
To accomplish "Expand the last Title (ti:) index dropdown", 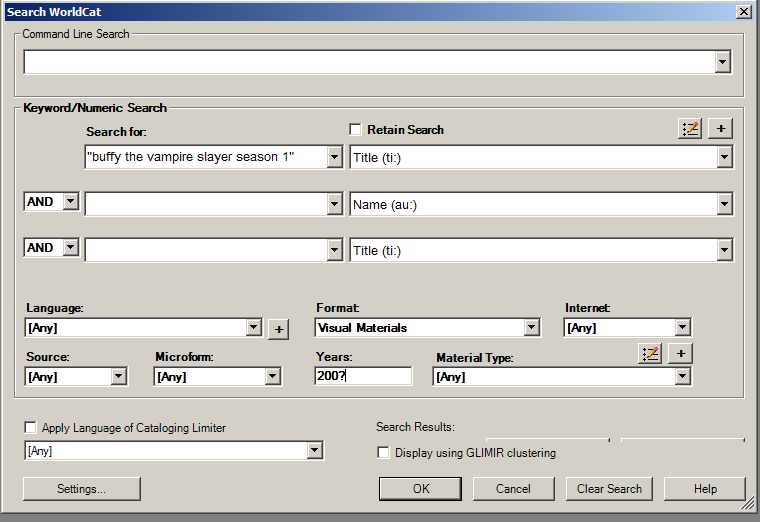I will tap(724, 250).
